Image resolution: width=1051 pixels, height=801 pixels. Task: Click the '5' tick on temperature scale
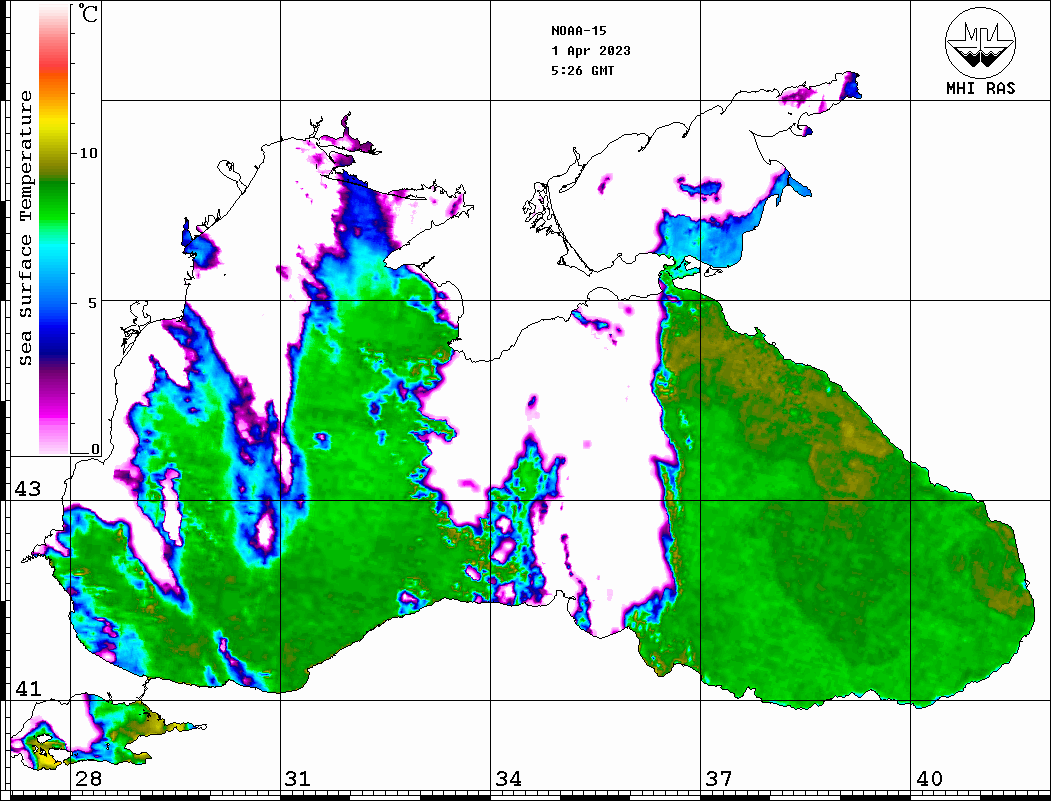pyautogui.click(x=93, y=303)
